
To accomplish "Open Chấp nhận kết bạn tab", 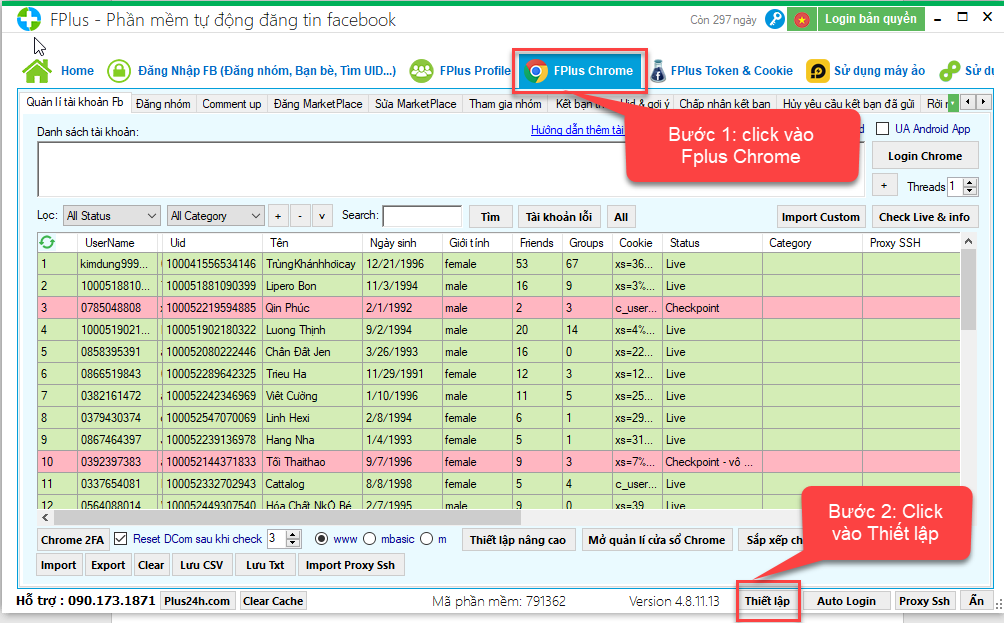I will [x=724, y=104].
